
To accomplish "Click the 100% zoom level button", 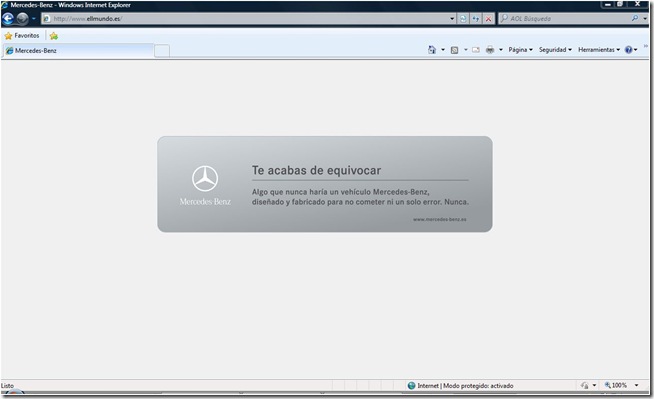I will point(616,385).
